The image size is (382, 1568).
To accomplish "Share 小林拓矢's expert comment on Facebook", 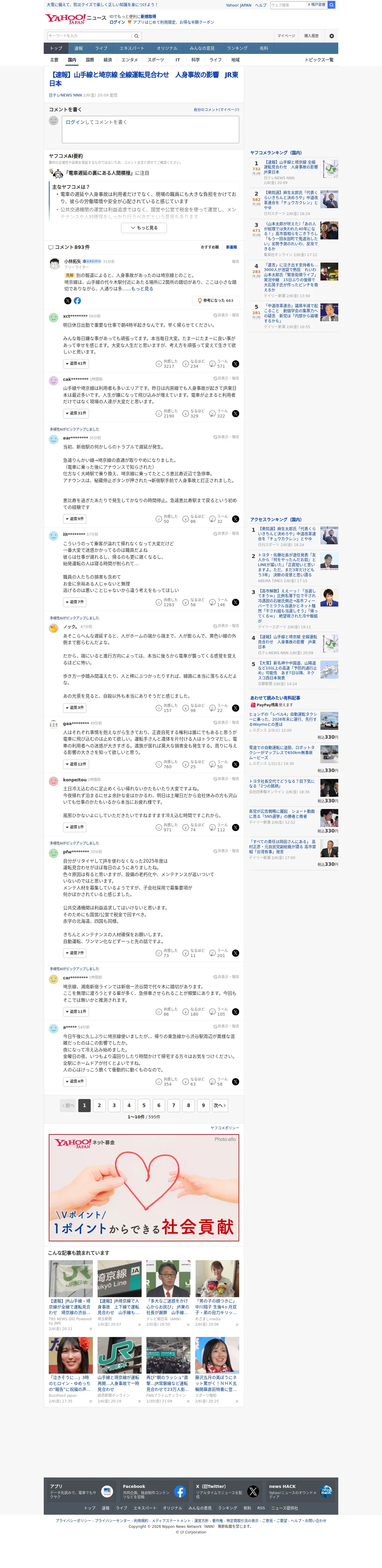I will click(77, 300).
